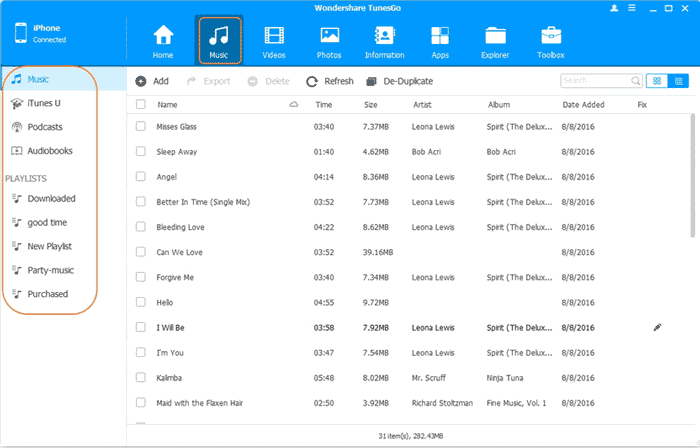
Task: Click the Delete button
Action: pyautogui.click(x=268, y=81)
